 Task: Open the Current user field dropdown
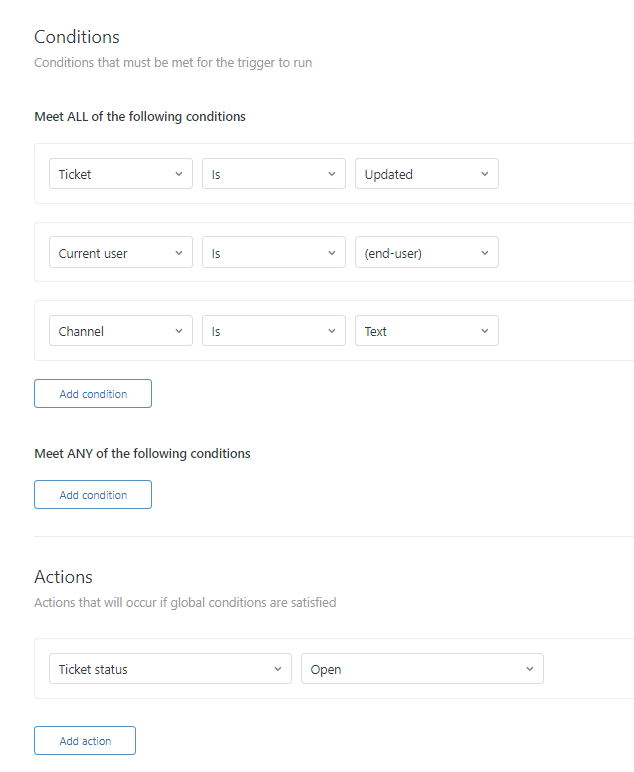pyautogui.click(x=120, y=253)
